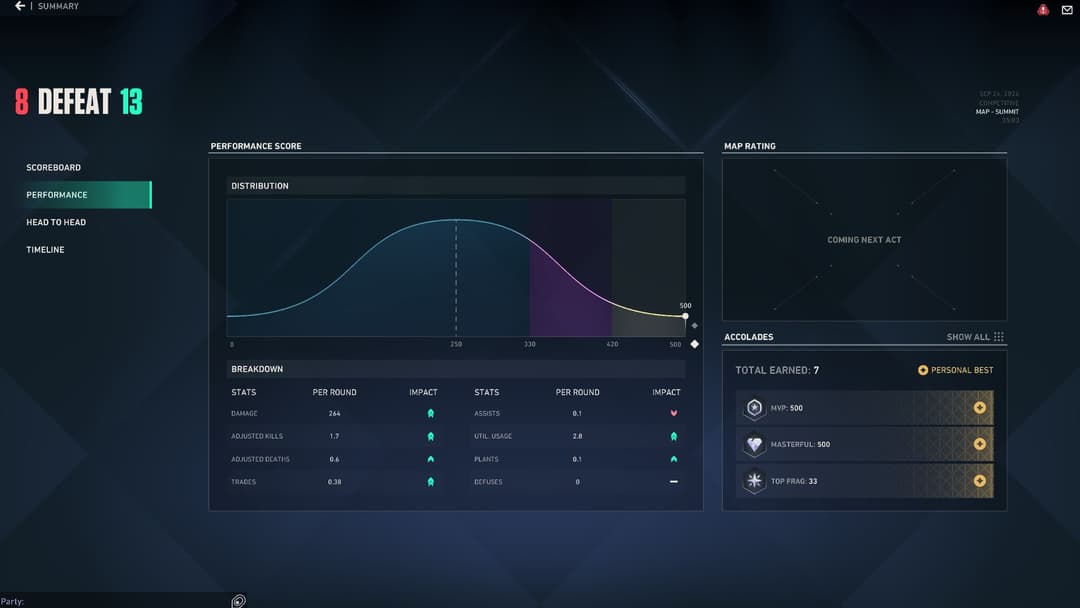Switch to Head to Head tab
This screenshot has width=1080, height=608.
(x=56, y=222)
